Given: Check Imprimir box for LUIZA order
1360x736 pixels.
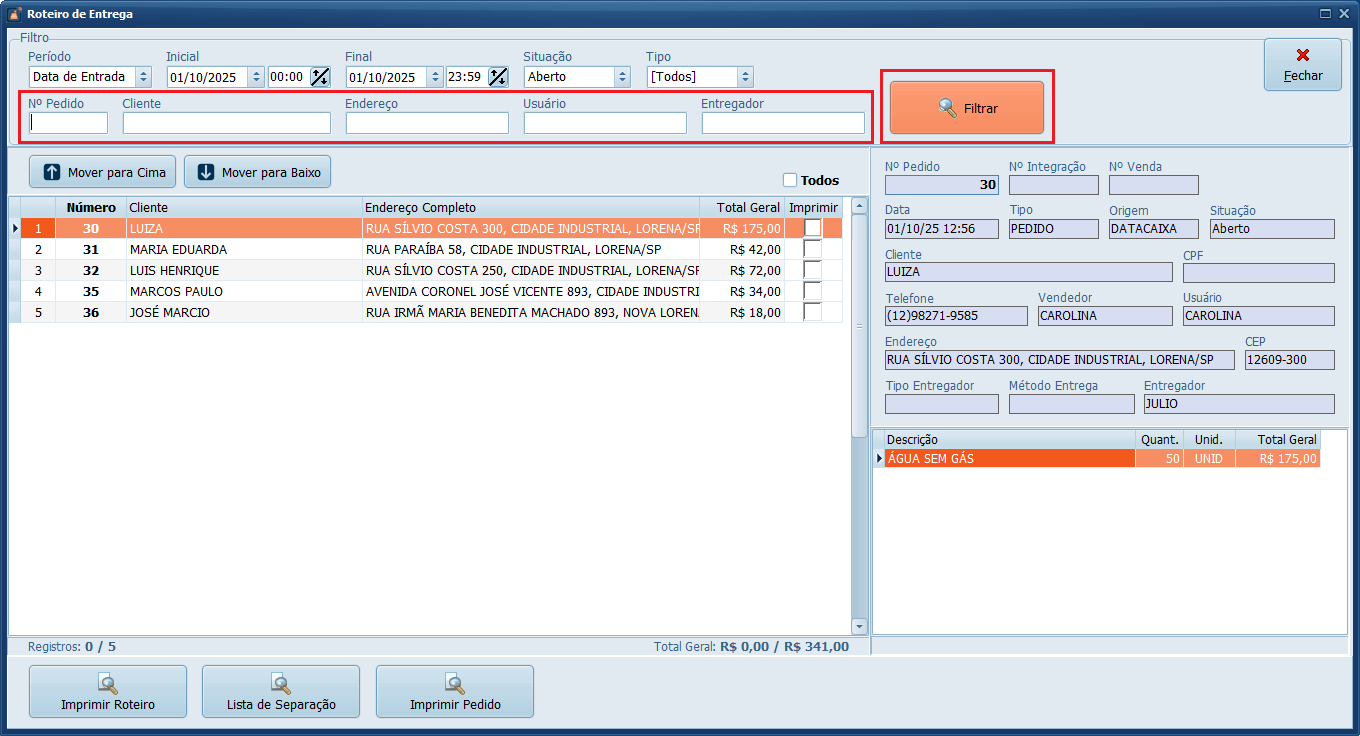Looking at the screenshot, I should (812, 228).
